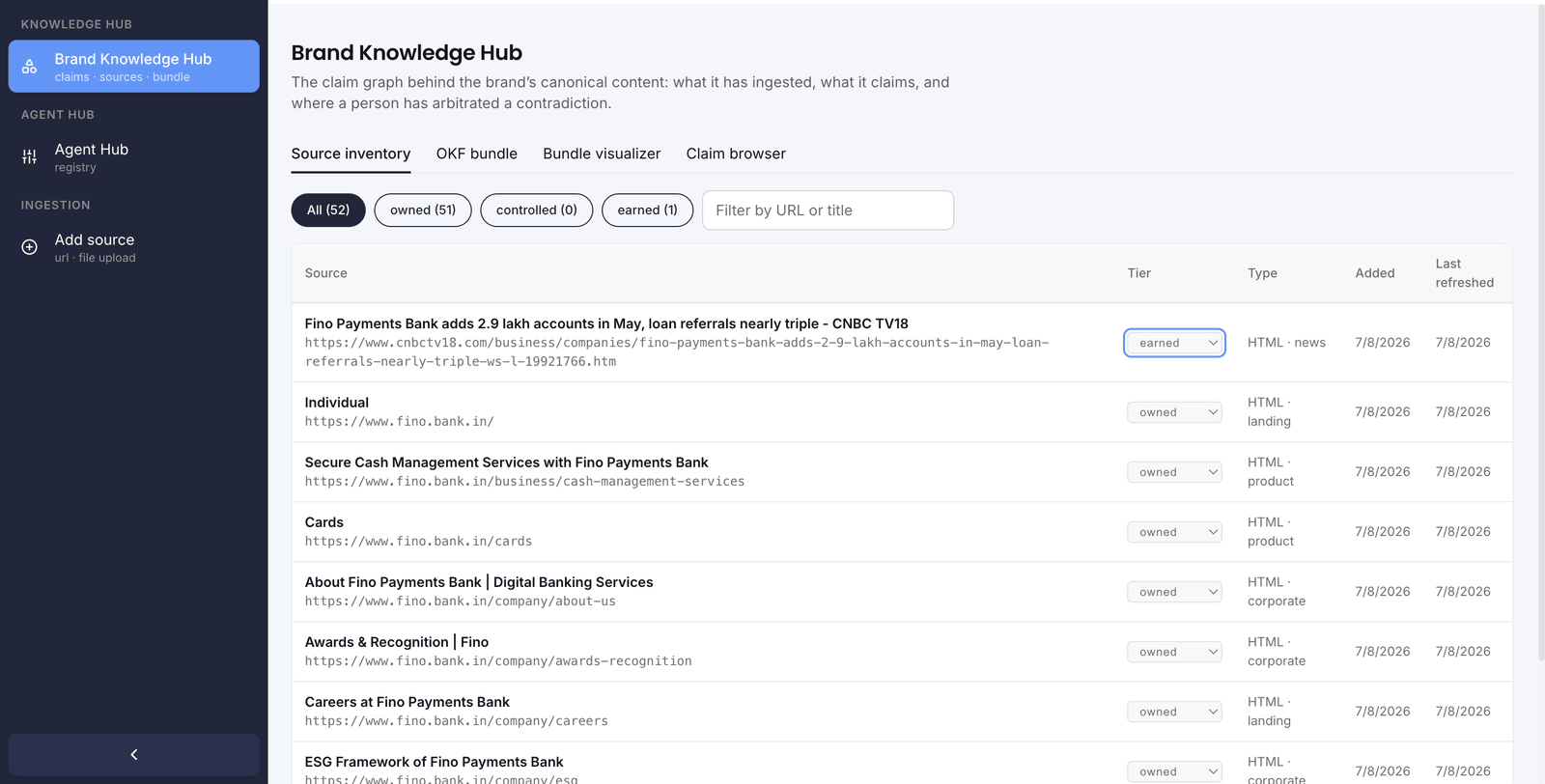The width and height of the screenshot is (1545, 784).
Task: Click the Brand Knowledge Hub shapes icon
Action: click(30, 67)
